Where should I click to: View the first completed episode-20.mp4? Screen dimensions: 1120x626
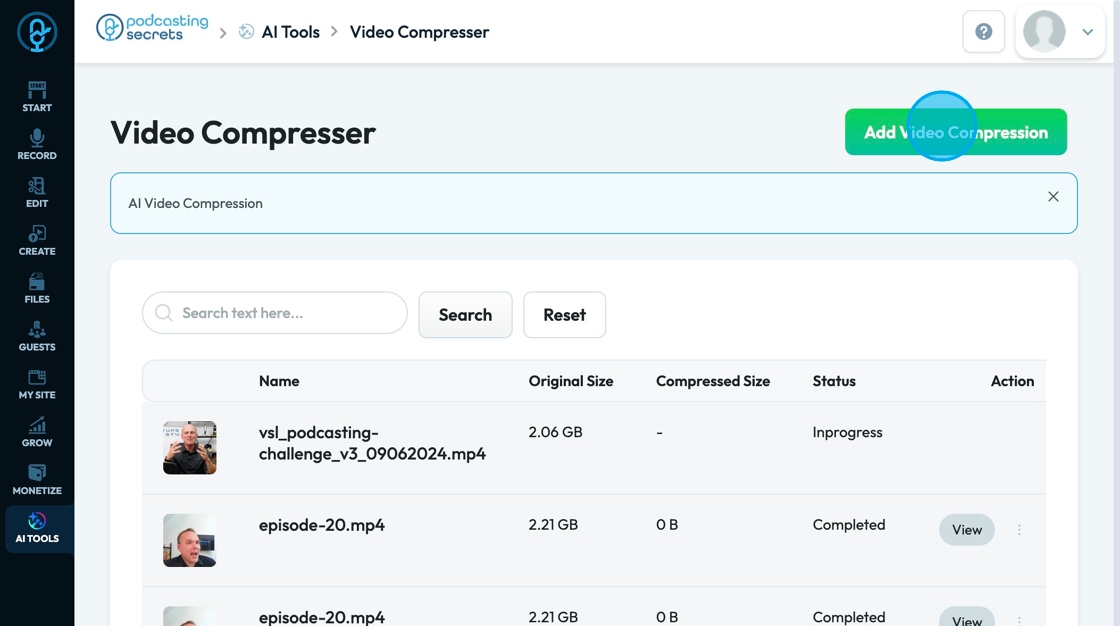click(966, 530)
